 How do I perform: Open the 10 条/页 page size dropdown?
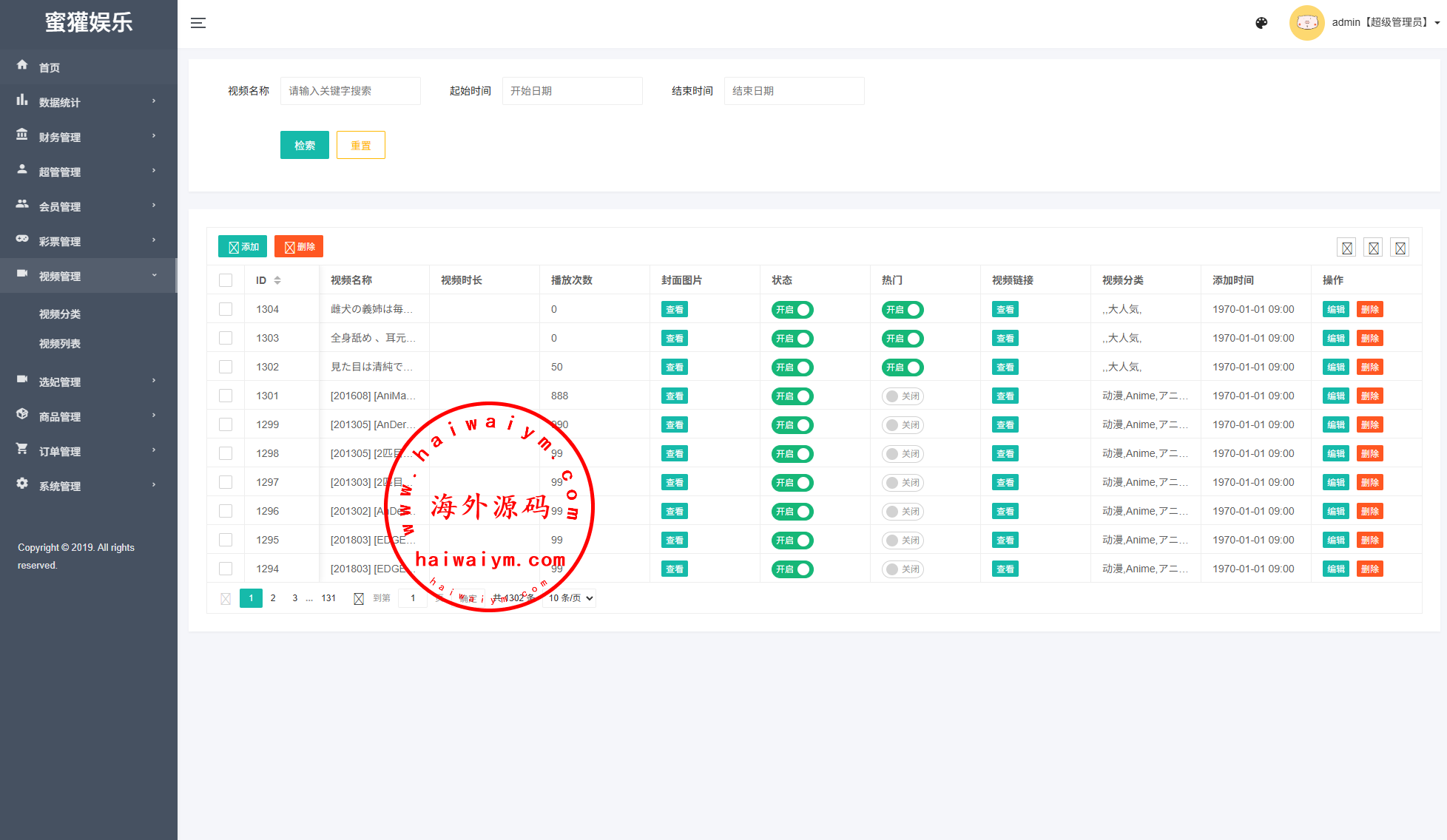pyautogui.click(x=570, y=598)
